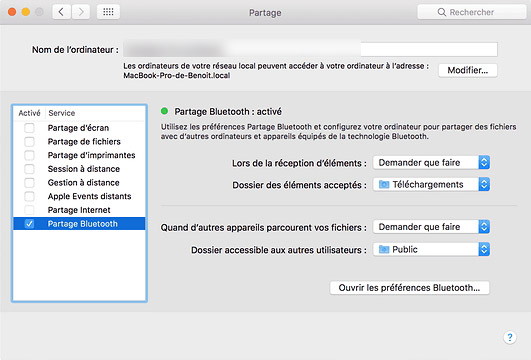Click the Téléchargements folder icon
The image size is (531, 360).
coord(384,185)
